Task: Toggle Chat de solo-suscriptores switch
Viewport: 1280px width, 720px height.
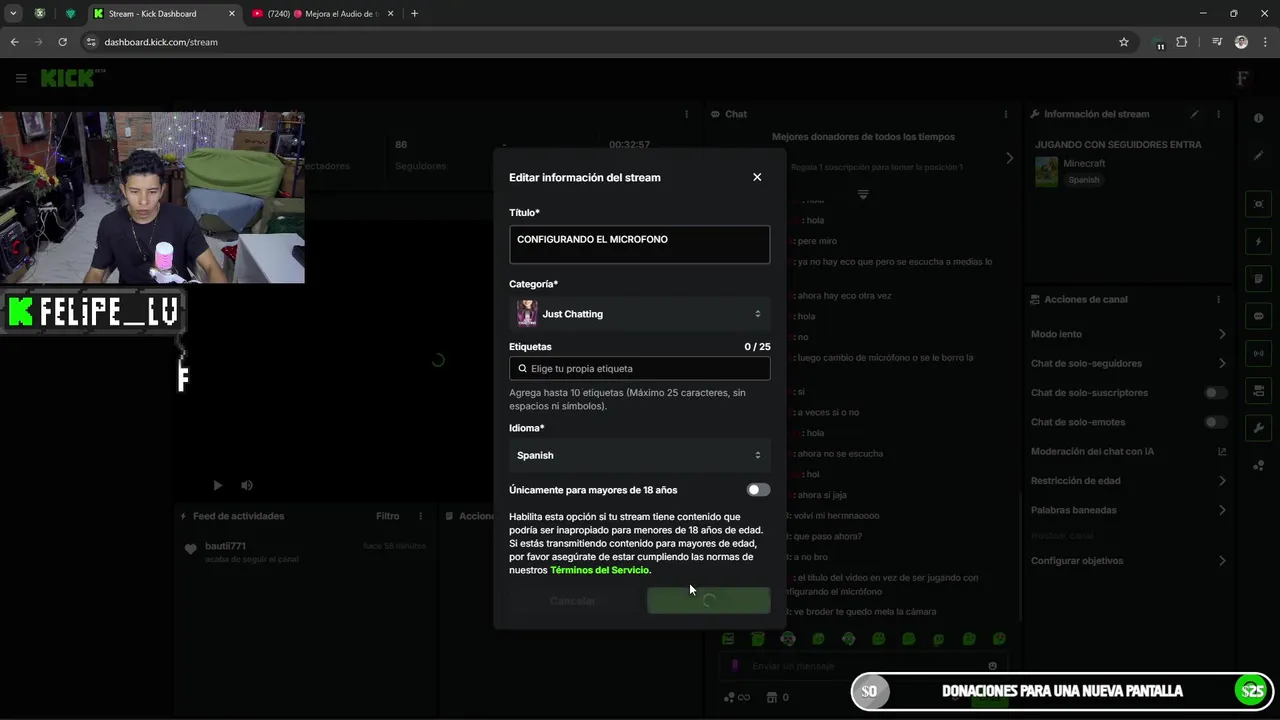Action: pyautogui.click(x=1215, y=393)
